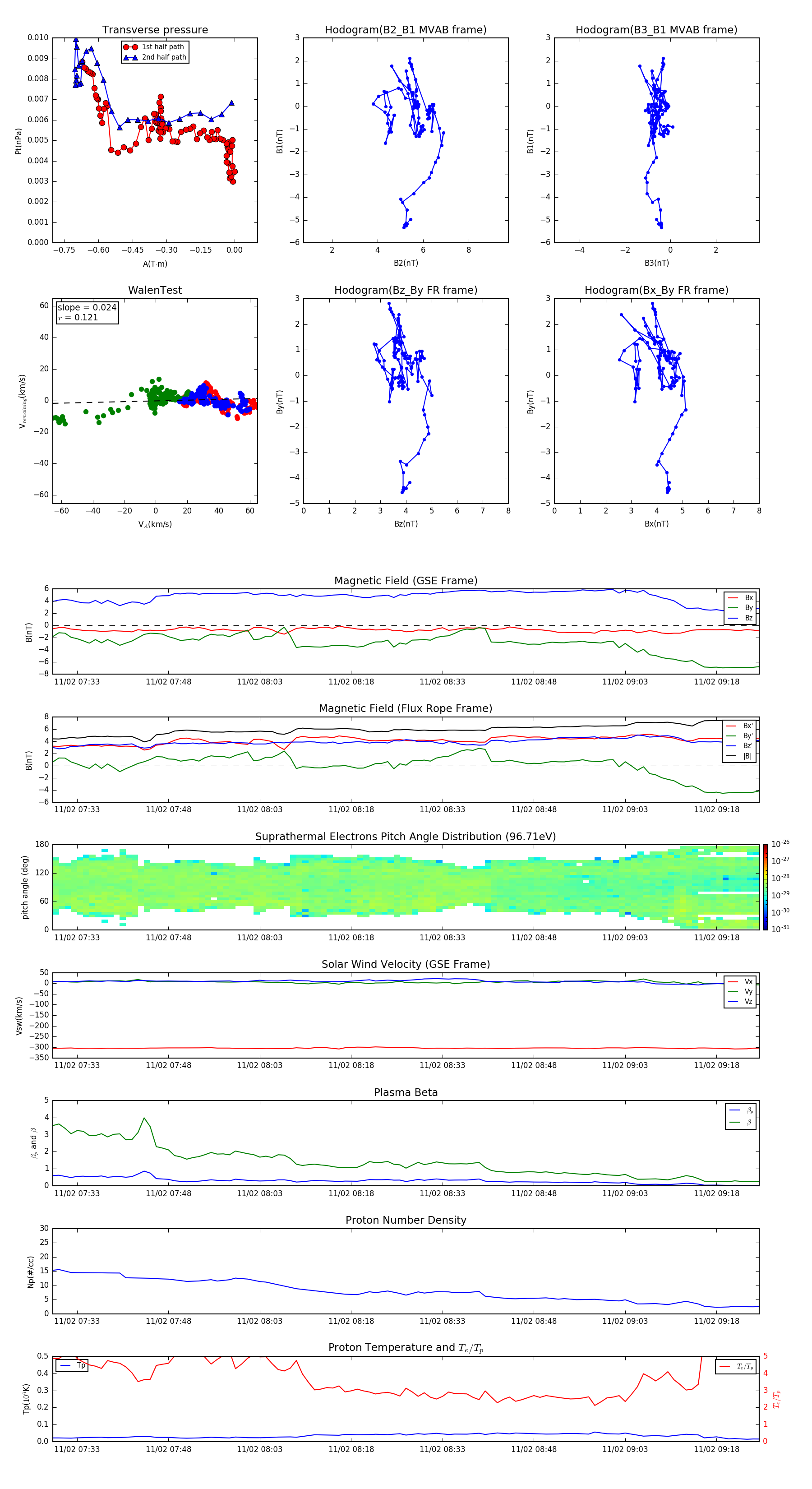Click the 'Pt(nPa)' y-axis label

(18, 141)
